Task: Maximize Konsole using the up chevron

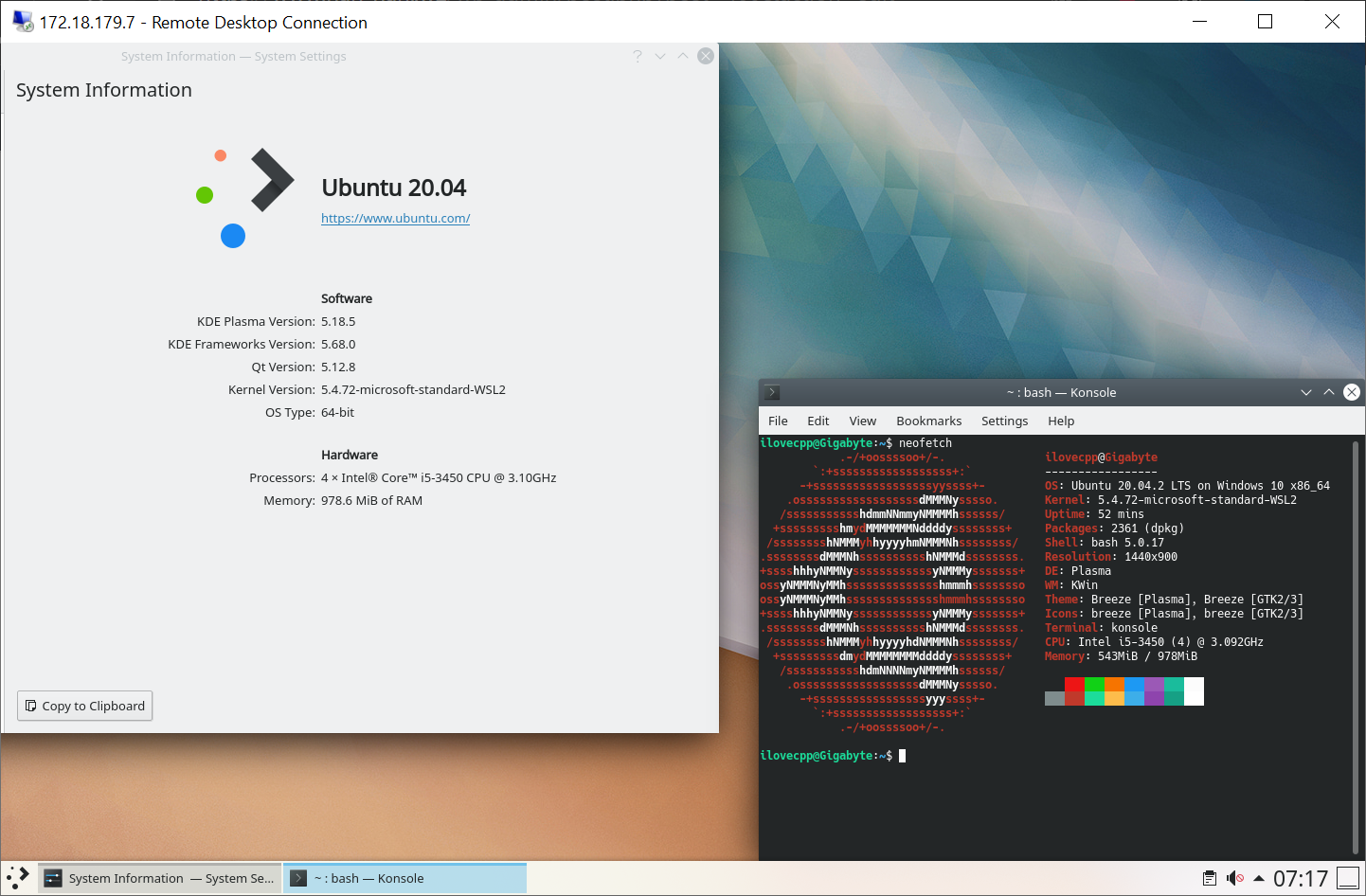Action: (x=1329, y=392)
